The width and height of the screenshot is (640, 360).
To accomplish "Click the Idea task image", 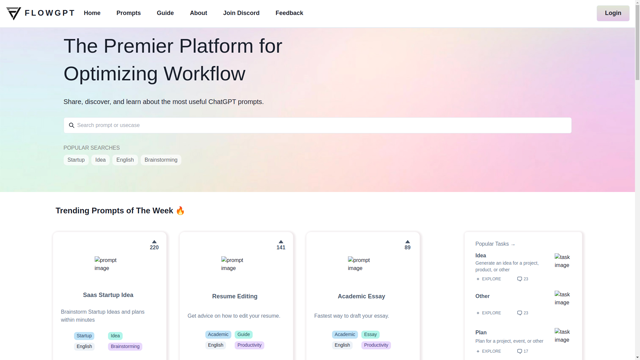I will 562,261.
